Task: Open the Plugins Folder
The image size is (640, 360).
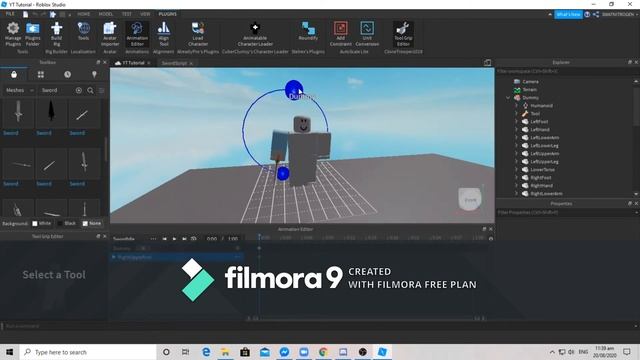Action: [33, 34]
